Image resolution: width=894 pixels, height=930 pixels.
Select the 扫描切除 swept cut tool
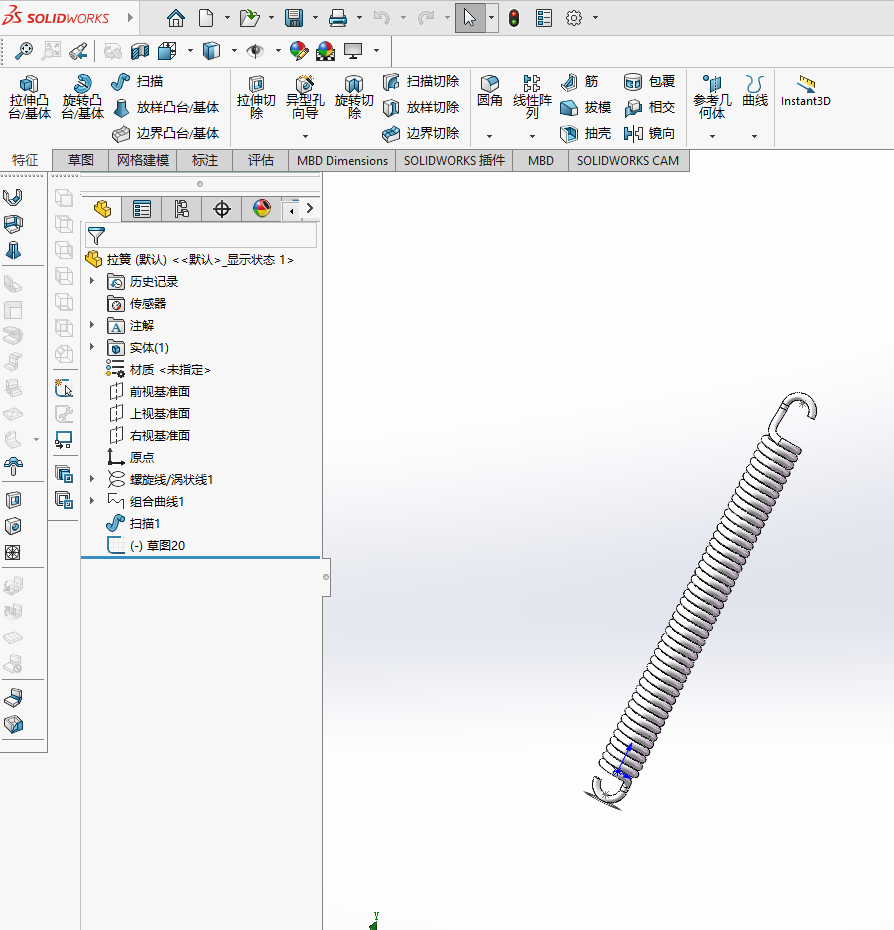tap(421, 81)
